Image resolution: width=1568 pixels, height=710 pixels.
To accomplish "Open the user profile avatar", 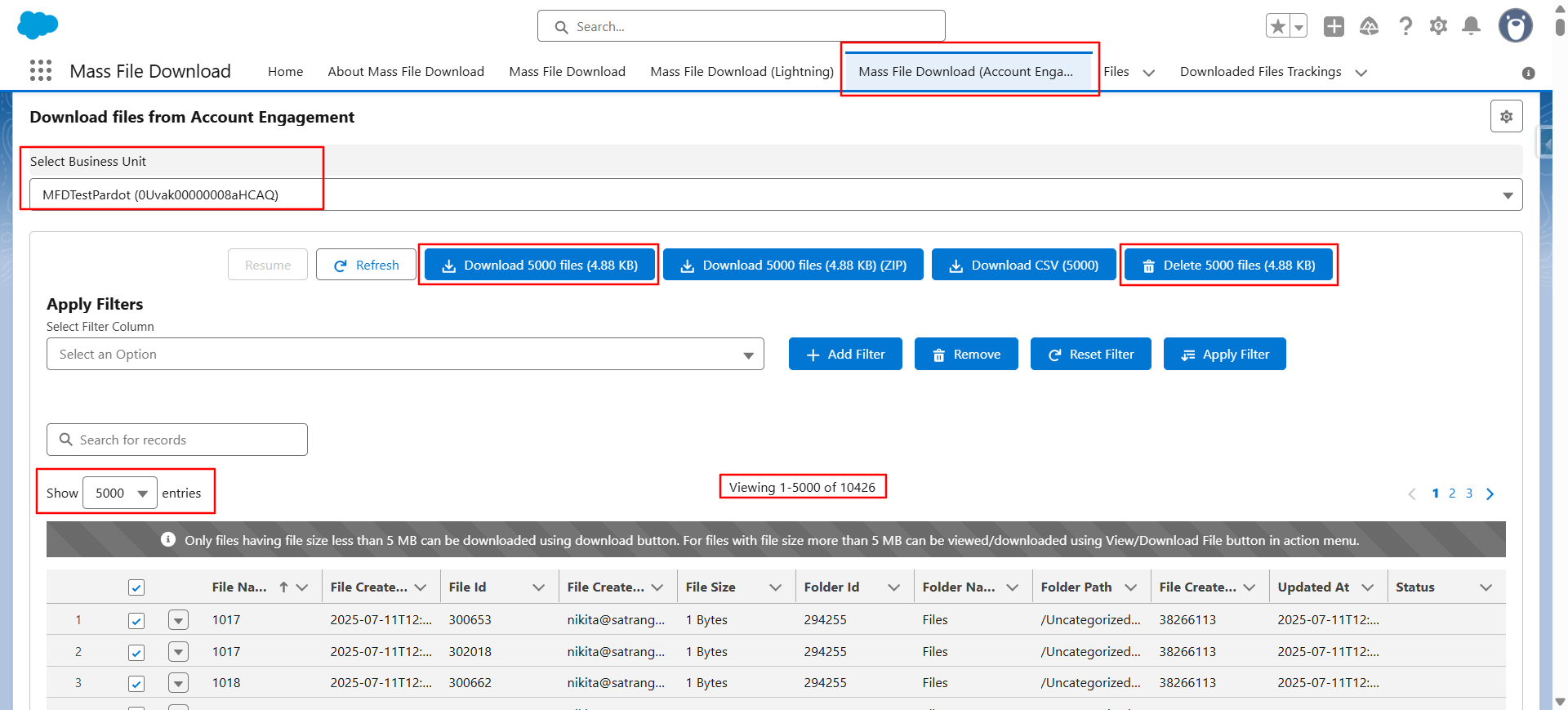I will [1515, 25].
